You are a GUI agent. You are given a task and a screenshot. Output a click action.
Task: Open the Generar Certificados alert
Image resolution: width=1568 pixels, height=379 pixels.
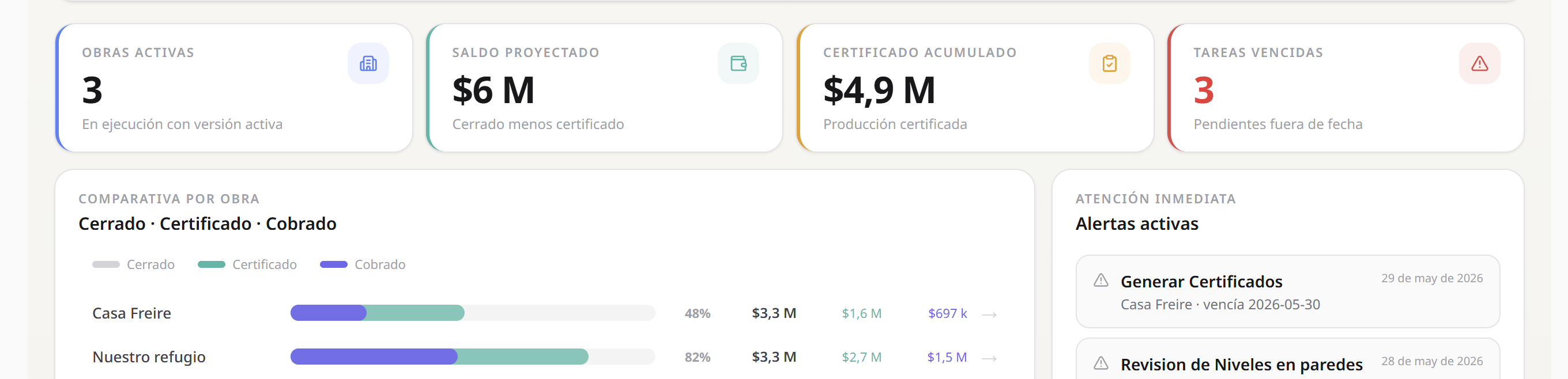tap(1287, 291)
